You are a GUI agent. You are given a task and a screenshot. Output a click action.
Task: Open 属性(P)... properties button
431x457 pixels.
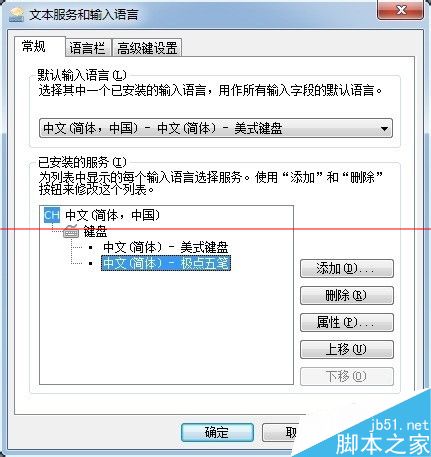coord(347,322)
